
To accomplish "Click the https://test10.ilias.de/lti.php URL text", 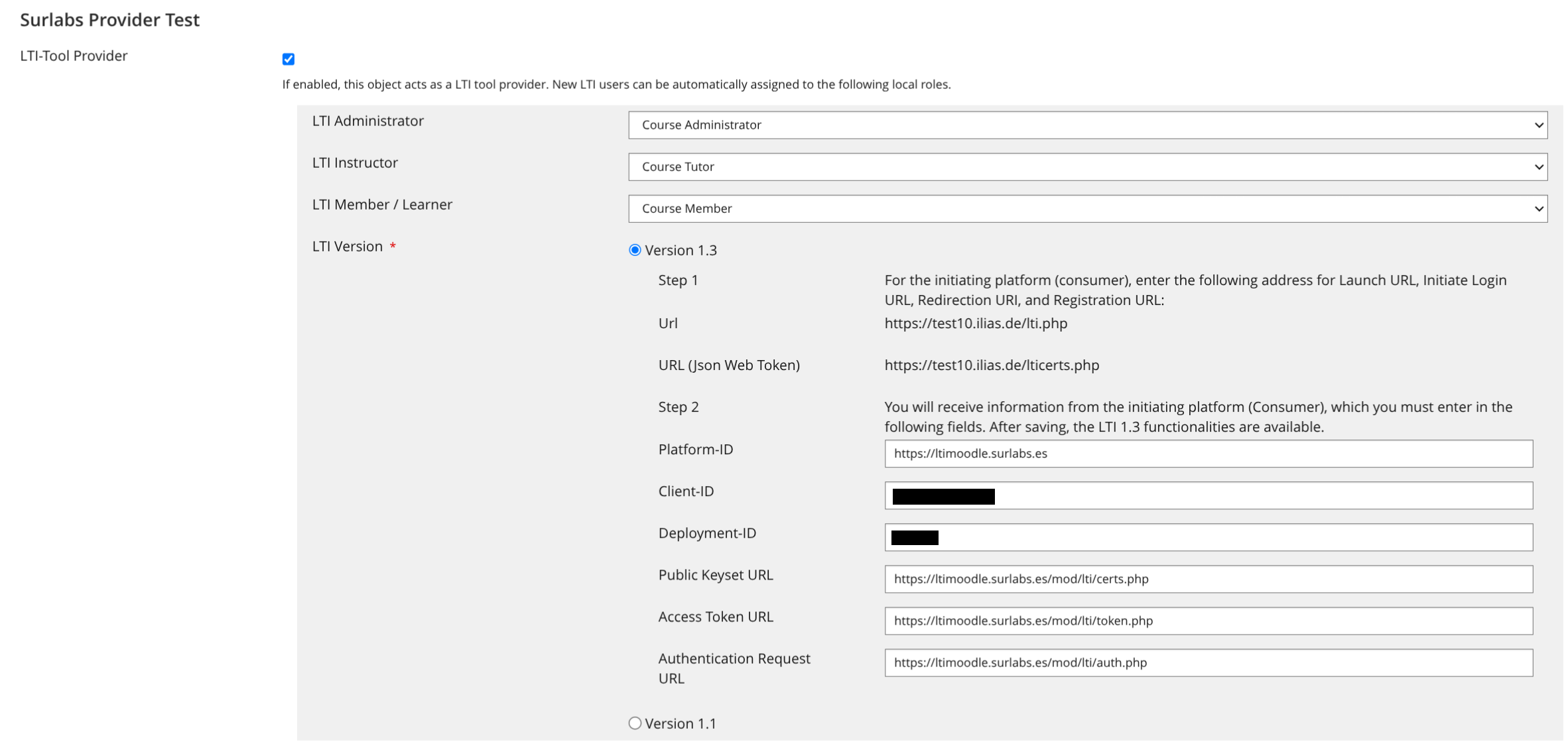I will click(976, 323).
